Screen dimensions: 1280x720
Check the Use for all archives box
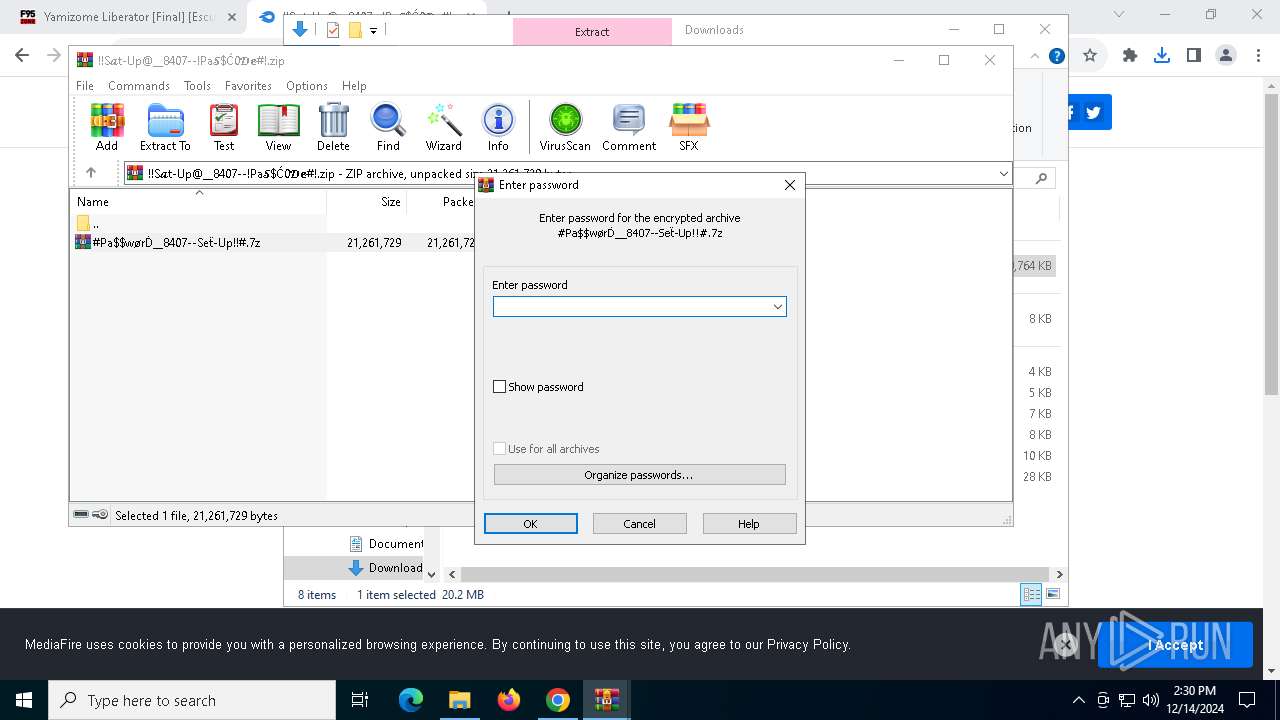pyautogui.click(x=500, y=449)
